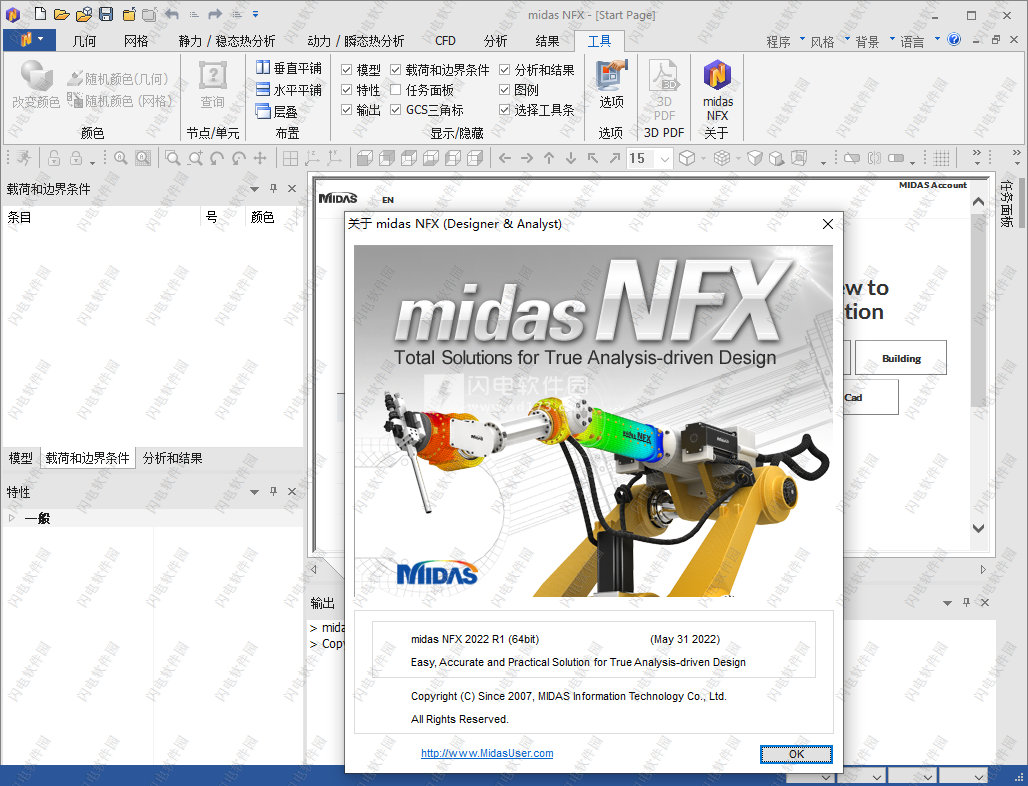
Task: Open the www.MidasUser.com link
Action: point(487,753)
